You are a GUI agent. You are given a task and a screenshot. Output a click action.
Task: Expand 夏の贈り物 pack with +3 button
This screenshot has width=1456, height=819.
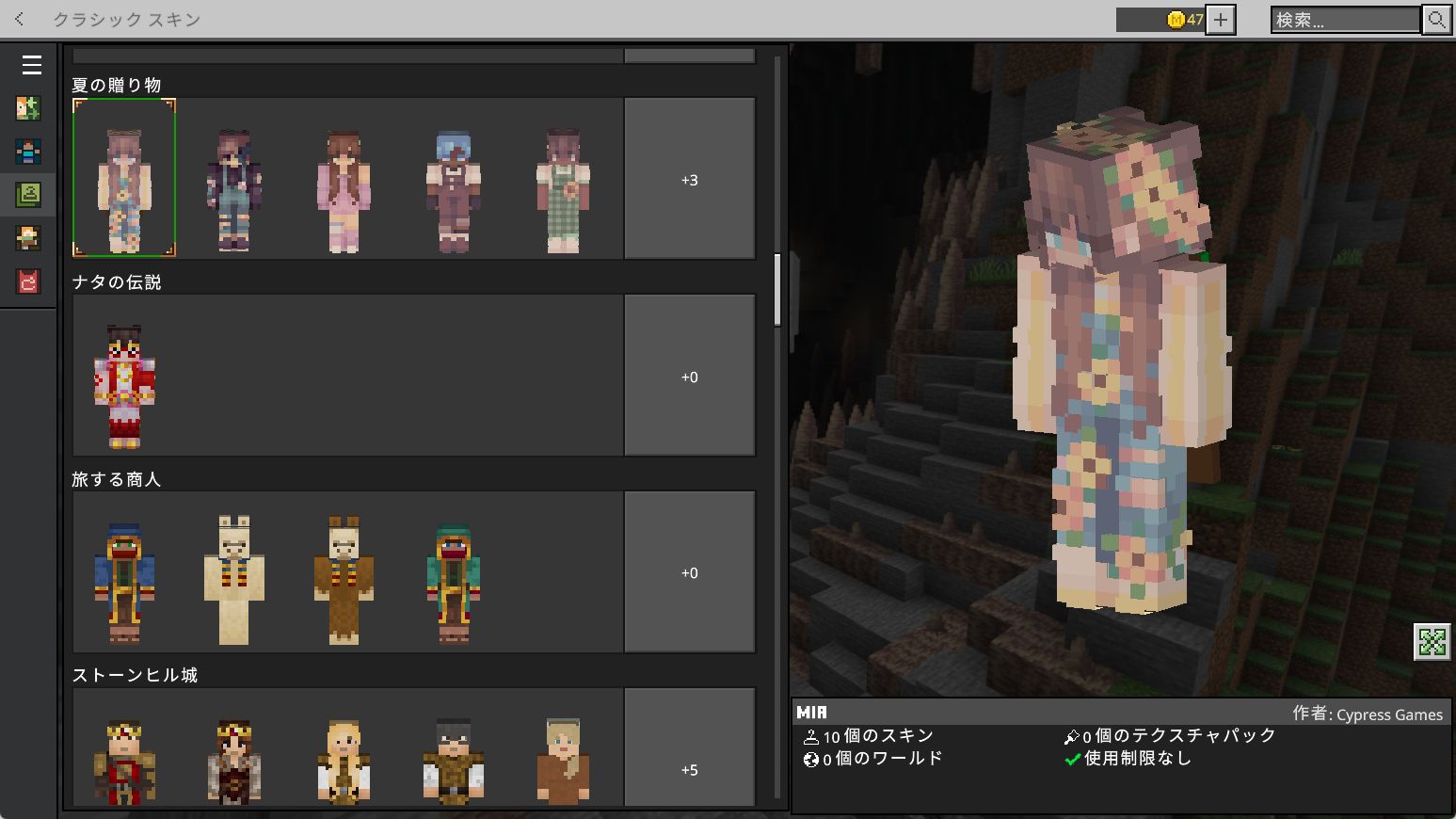coord(690,179)
